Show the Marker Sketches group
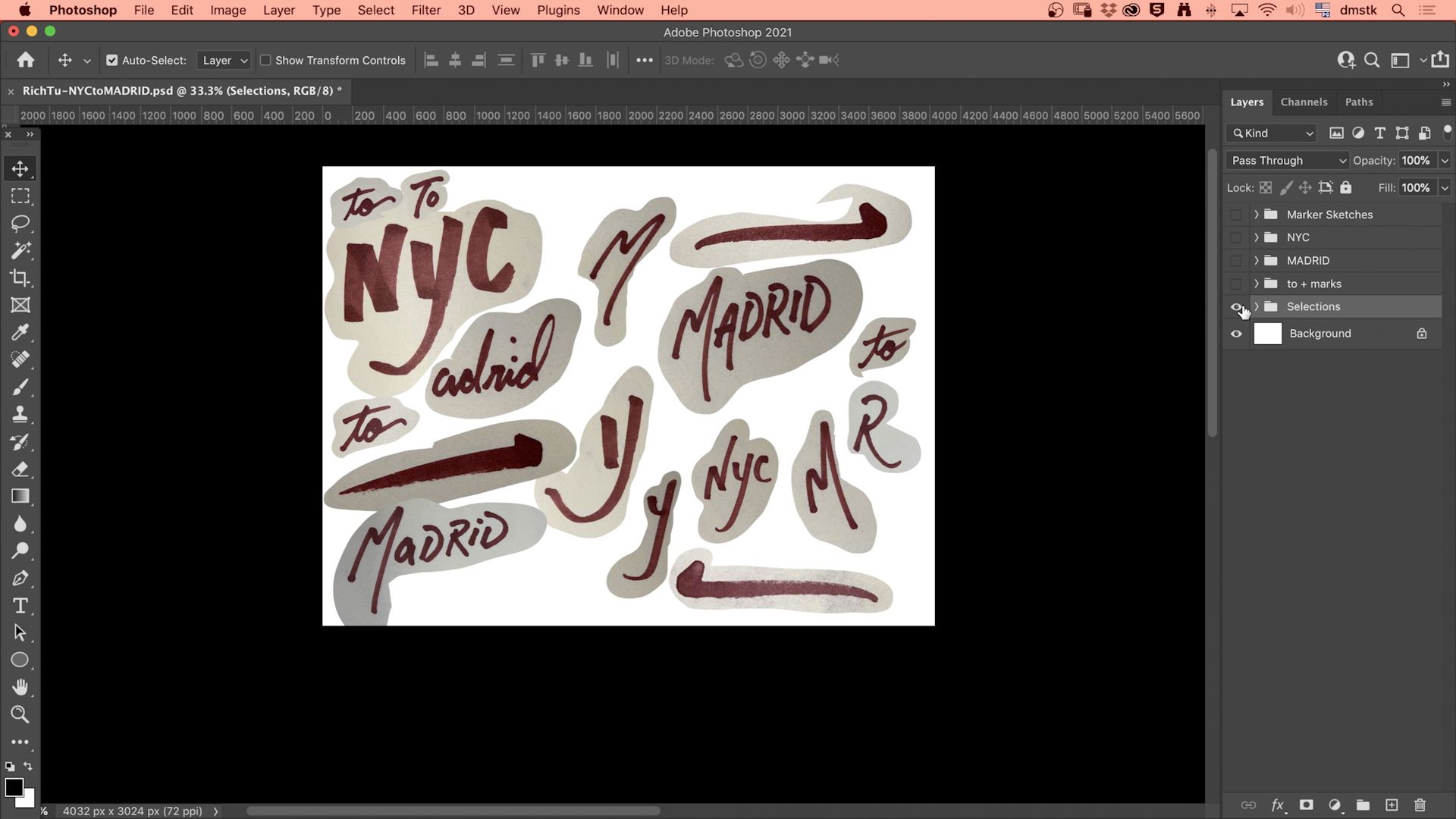Viewport: 1456px width, 819px height. click(1236, 215)
